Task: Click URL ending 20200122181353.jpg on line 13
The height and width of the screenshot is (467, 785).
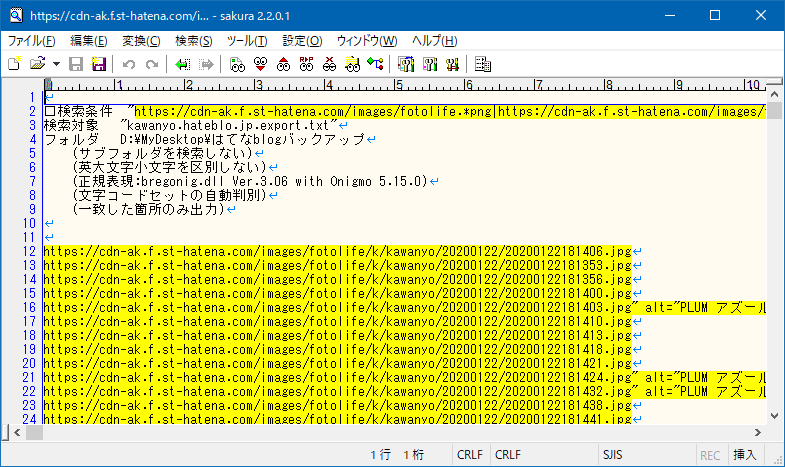Action: 337,266
